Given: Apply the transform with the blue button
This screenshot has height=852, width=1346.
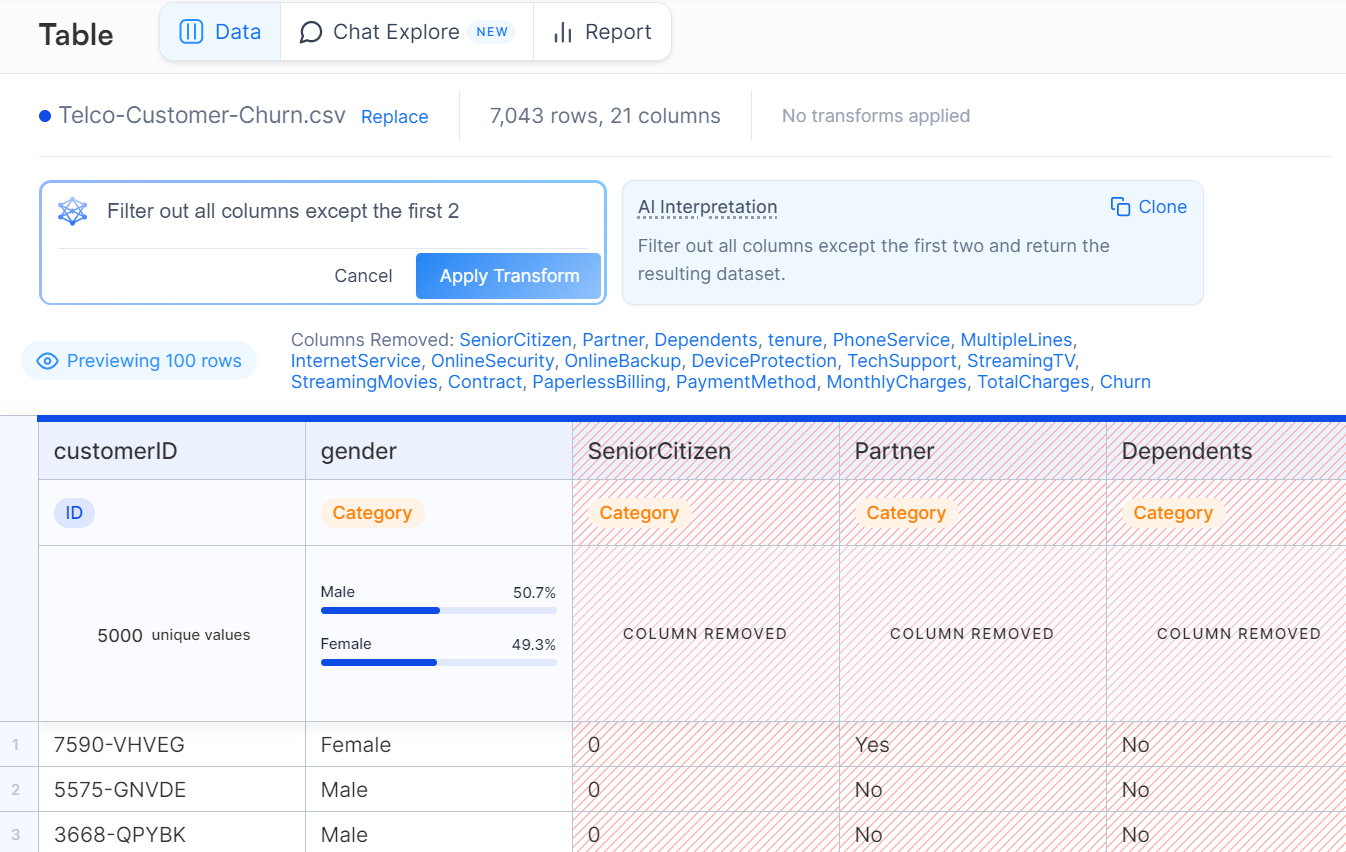Looking at the screenshot, I should pos(508,275).
